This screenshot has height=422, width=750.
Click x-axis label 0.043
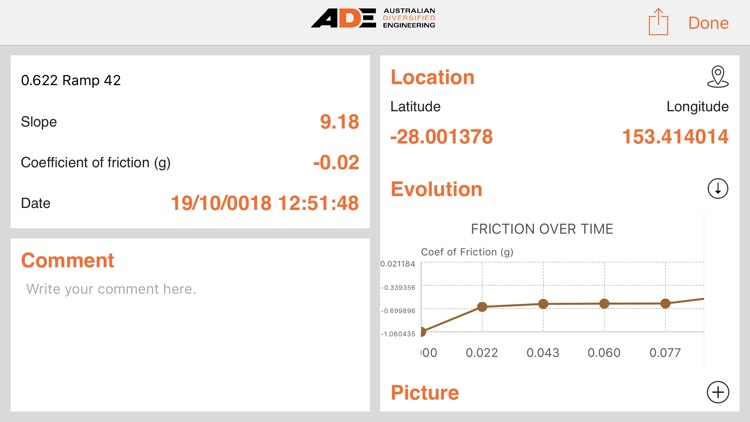point(543,353)
